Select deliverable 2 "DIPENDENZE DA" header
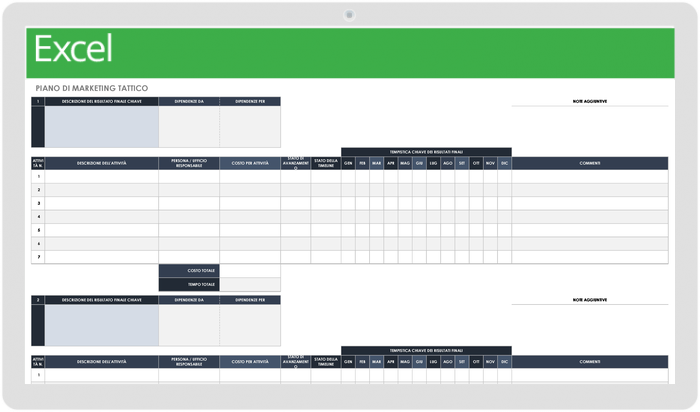The width and height of the screenshot is (700, 412). tap(189, 300)
